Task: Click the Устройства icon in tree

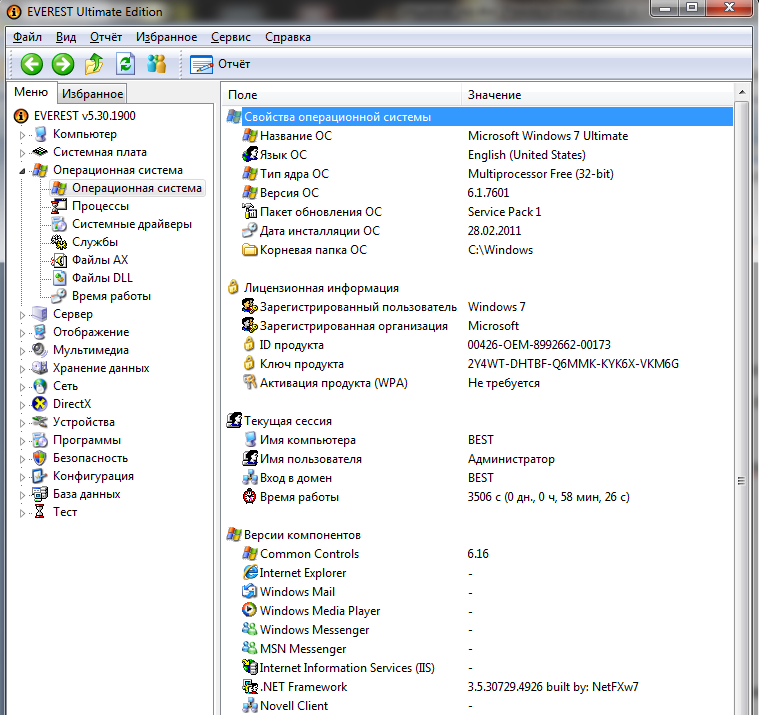Action: [40, 422]
